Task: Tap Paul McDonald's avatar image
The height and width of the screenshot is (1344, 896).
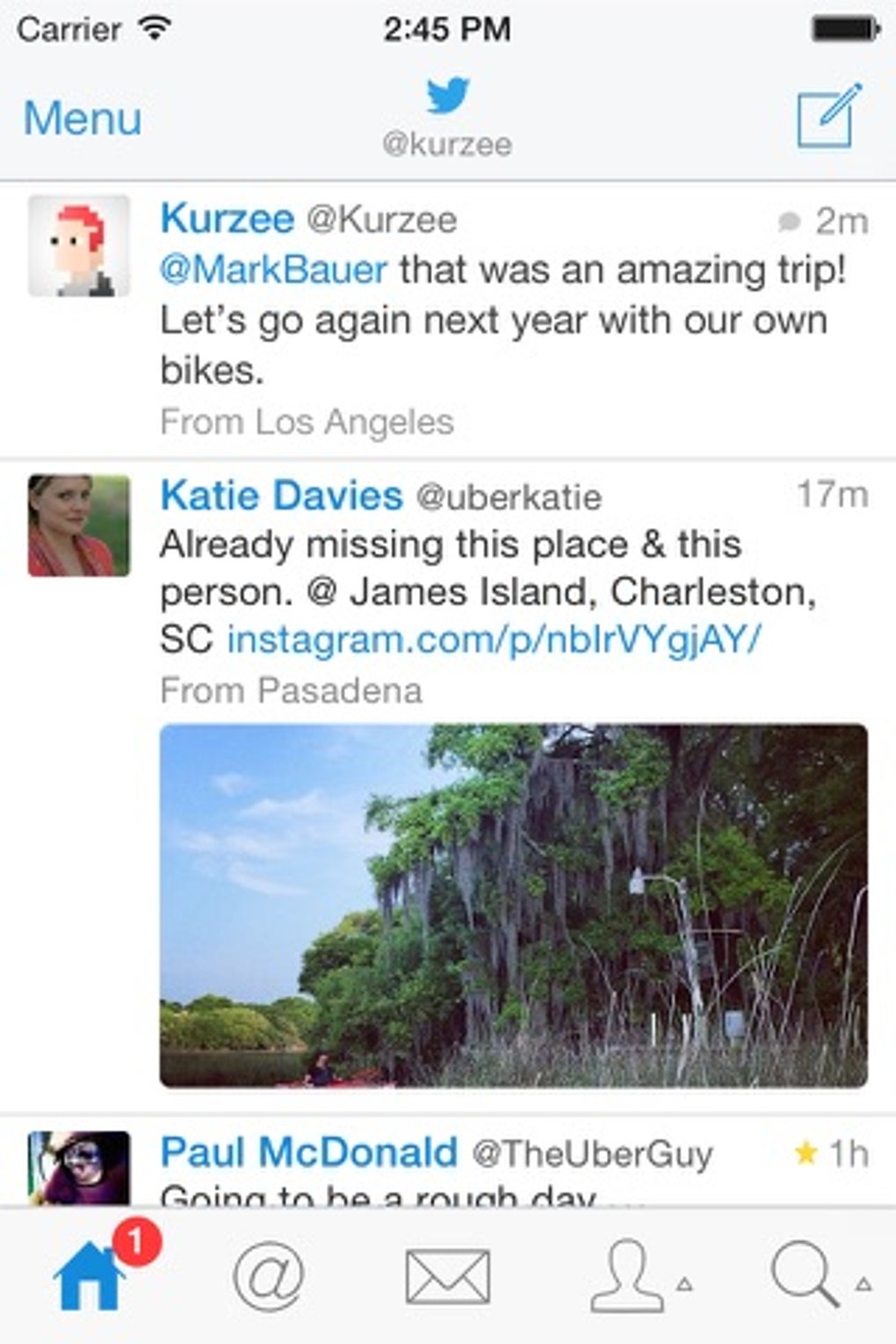Action: click(79, 1167)
